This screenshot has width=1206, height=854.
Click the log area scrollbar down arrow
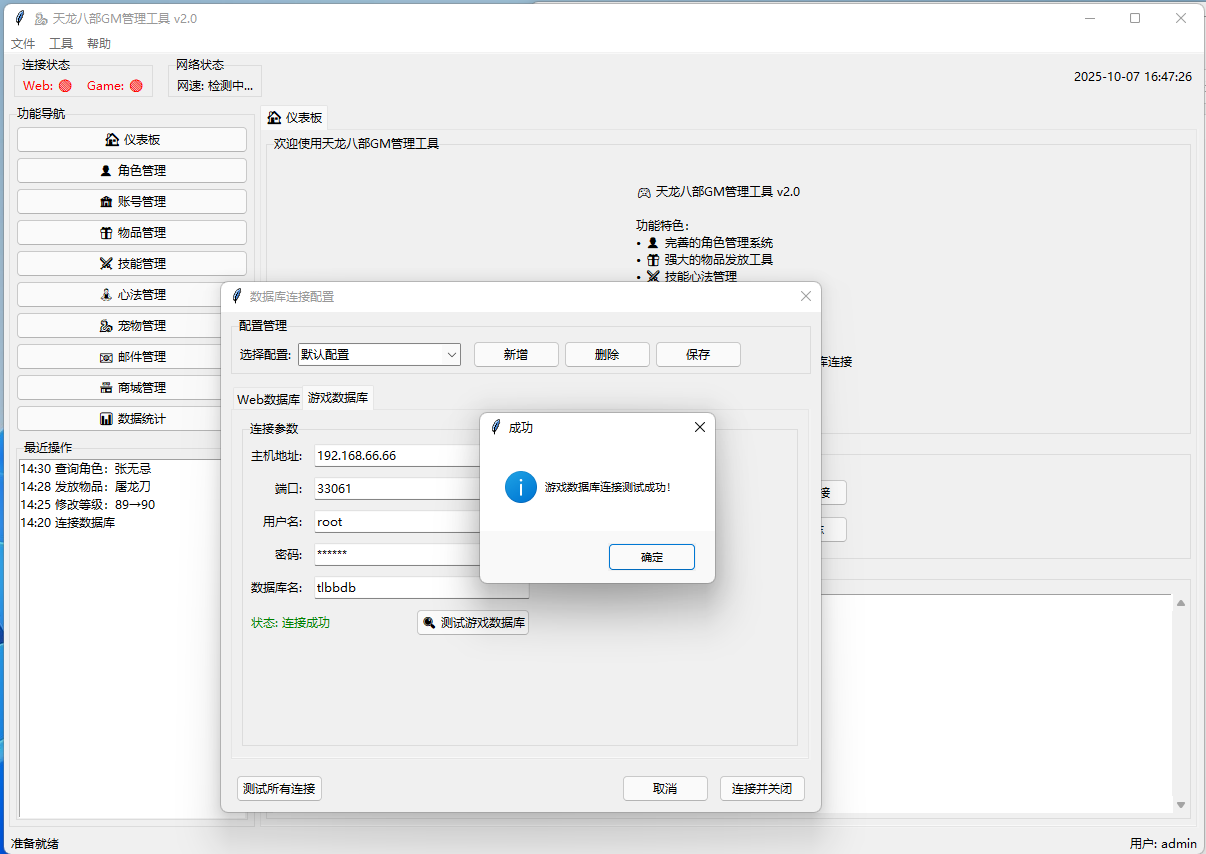[x=1180, y=805]
